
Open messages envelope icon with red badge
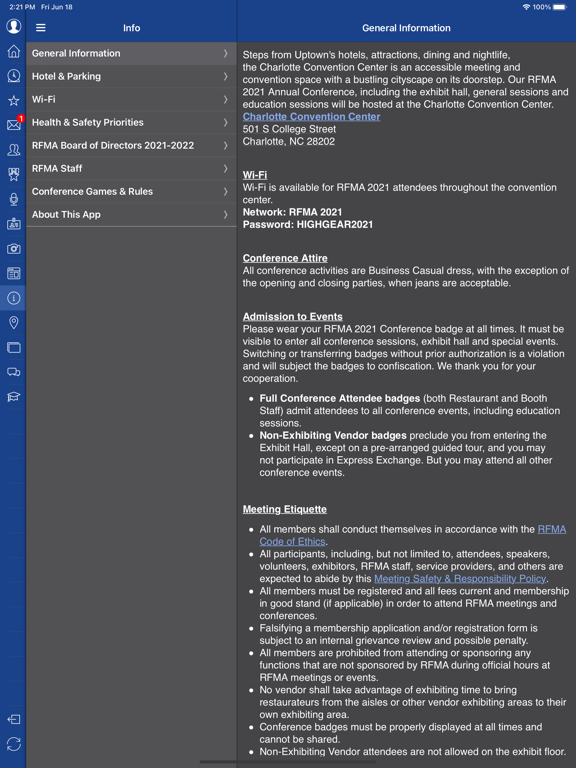[x=14, y=124]
